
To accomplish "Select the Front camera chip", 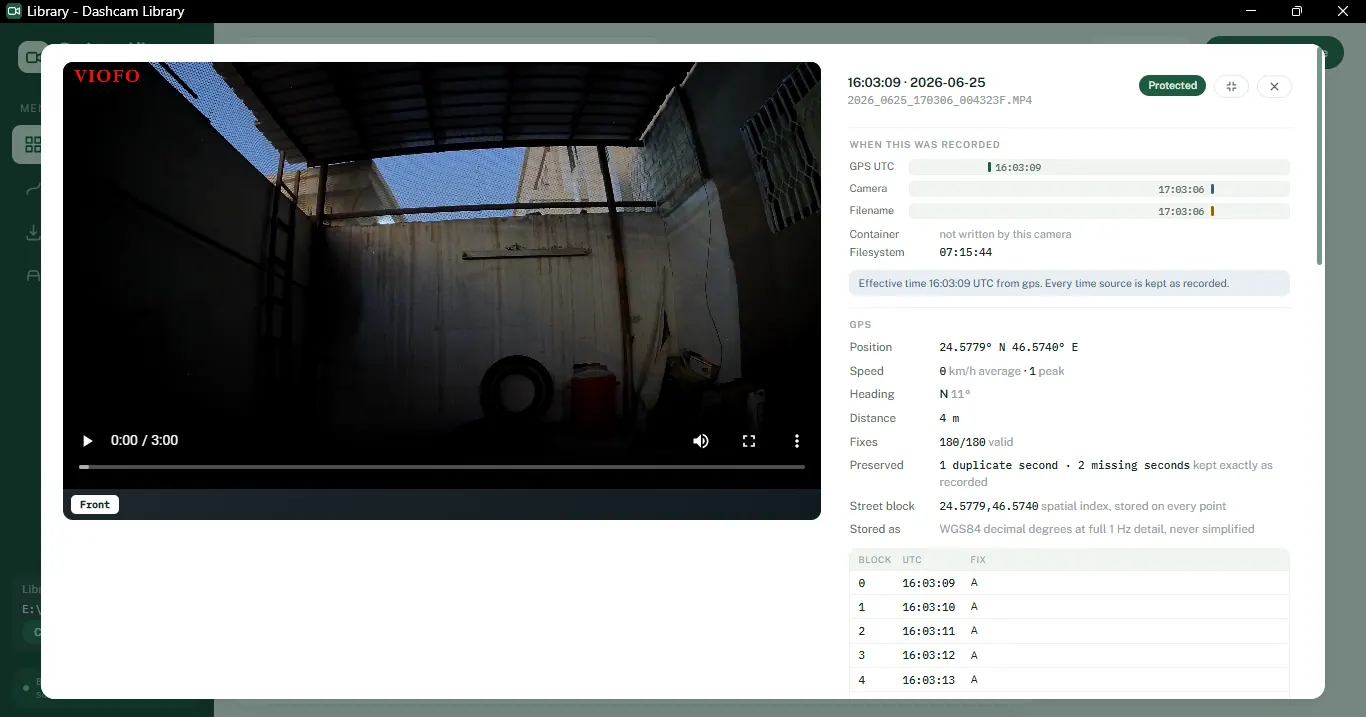I will (x=95, y=504).
